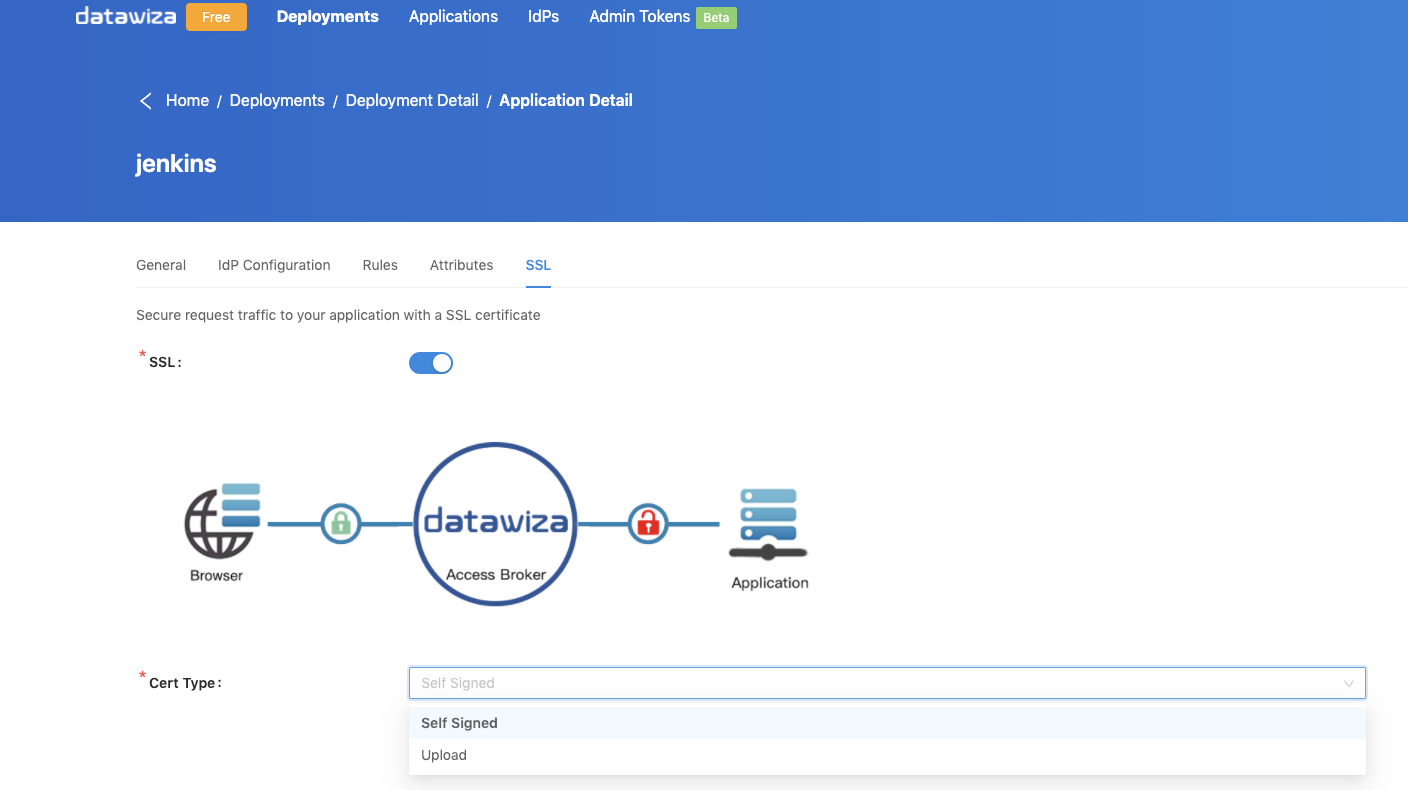The width and height of the screenshot is (1408, 790).
Task: Click the back arrow before Home
Action: pyautogui.click(x=146, y=101)
